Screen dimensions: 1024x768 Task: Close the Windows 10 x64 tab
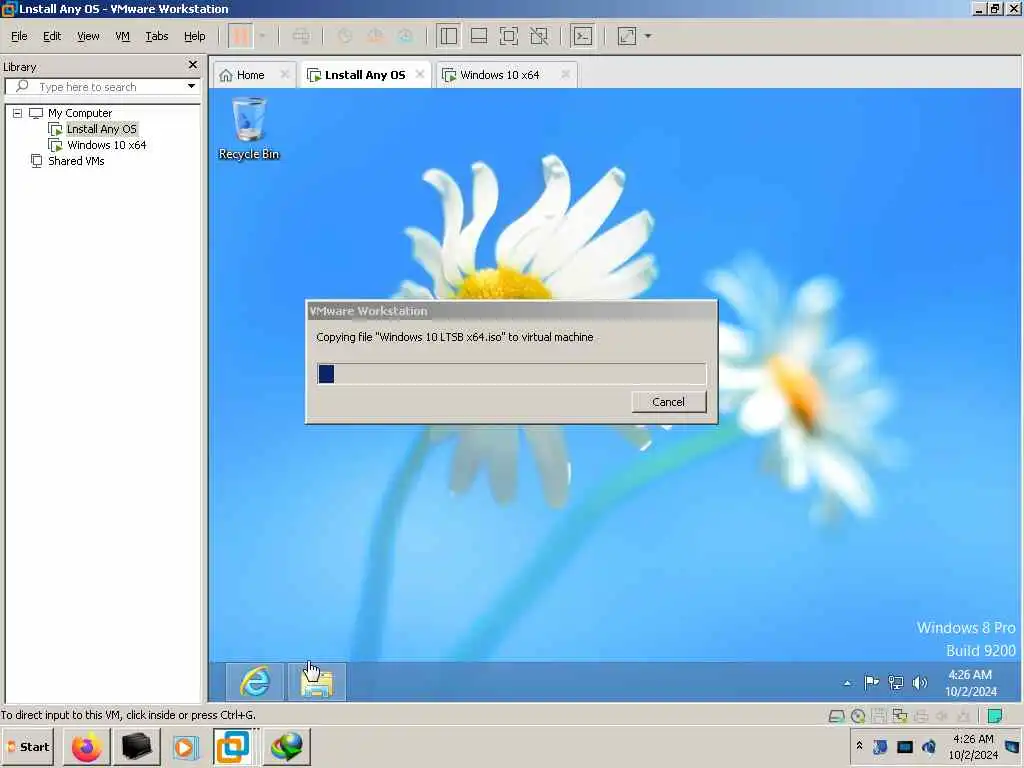coord(566,74)
